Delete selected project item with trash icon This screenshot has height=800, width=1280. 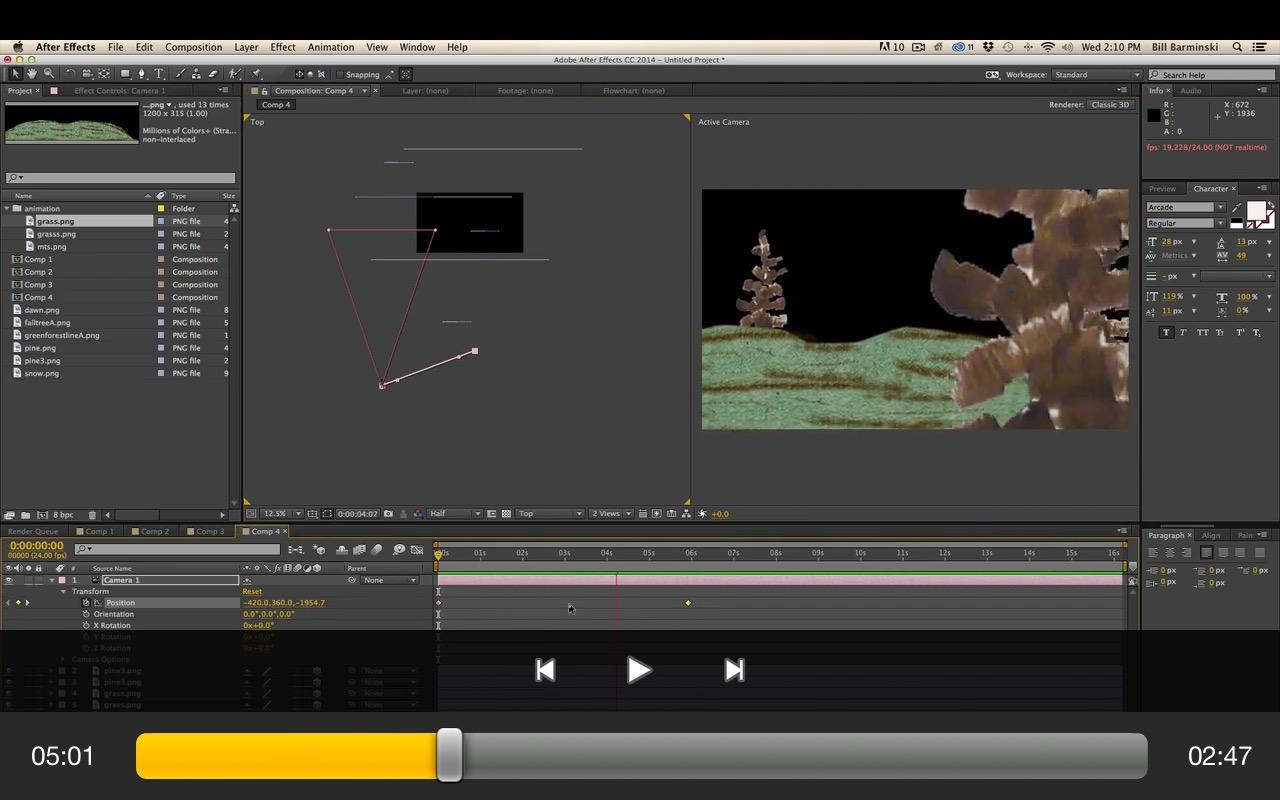pyautogui.click(x=92, y=515)
